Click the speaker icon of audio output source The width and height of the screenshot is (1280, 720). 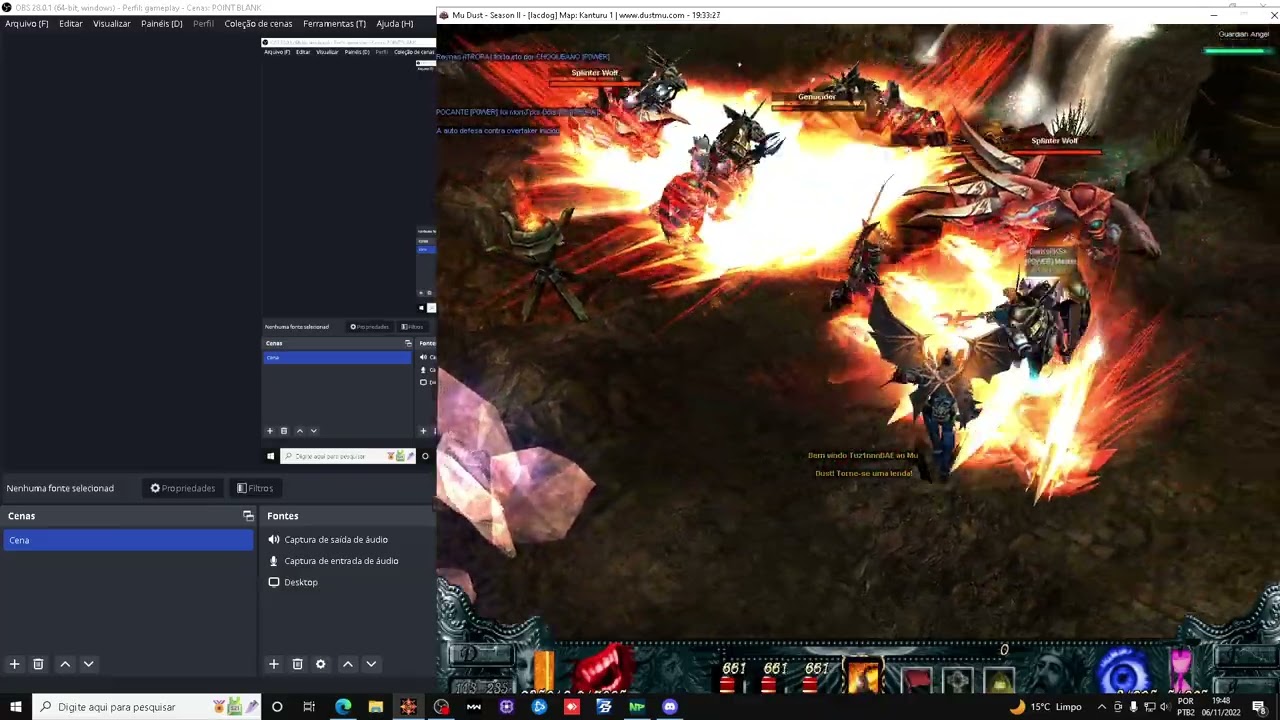(274, 540)
